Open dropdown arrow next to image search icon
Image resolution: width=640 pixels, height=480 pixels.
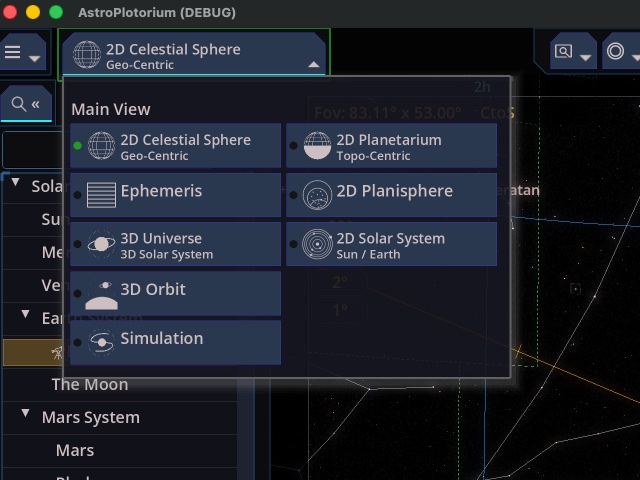coord(586,58)
